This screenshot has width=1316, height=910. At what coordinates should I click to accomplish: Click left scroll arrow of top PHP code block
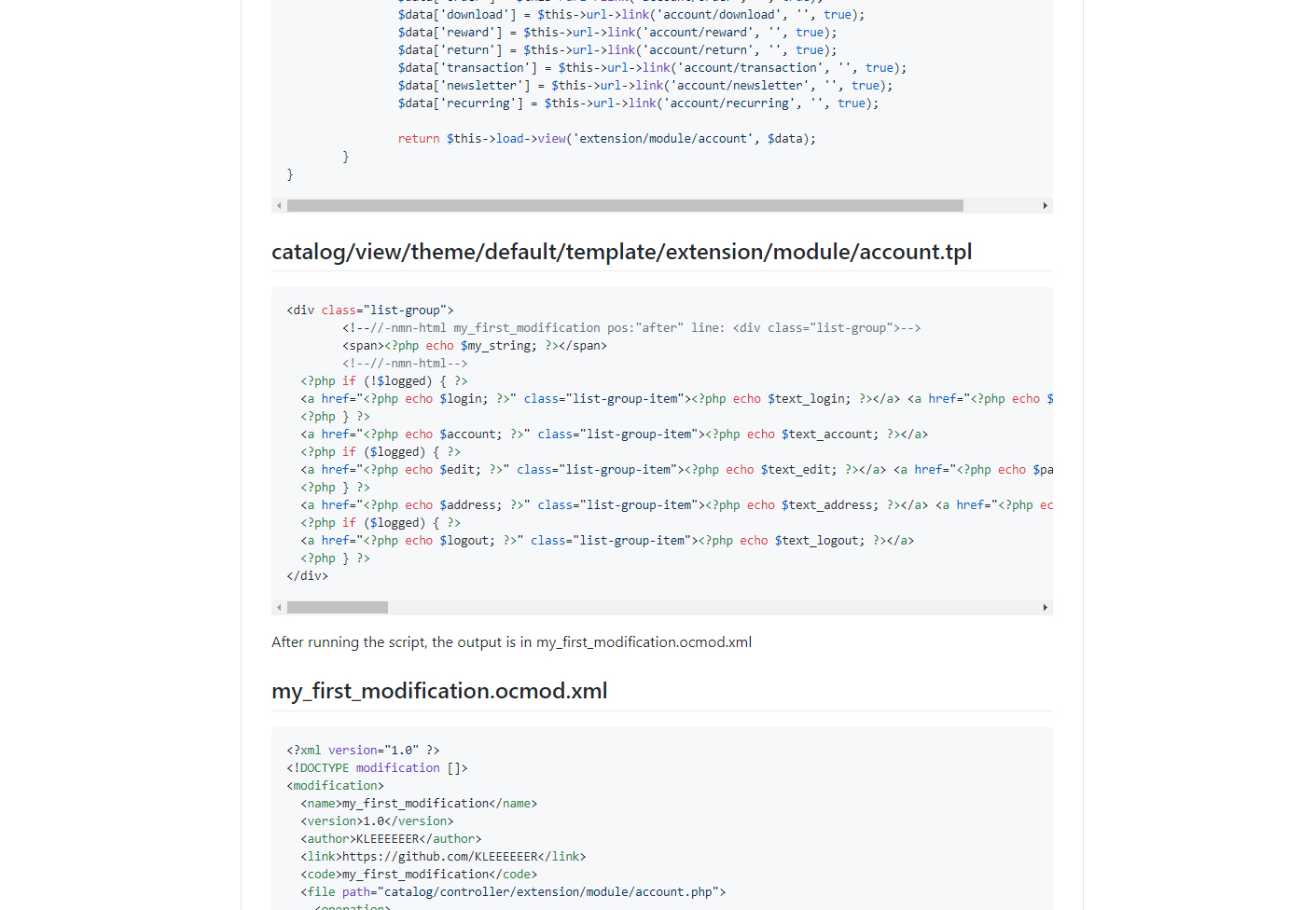pos(279,205)
